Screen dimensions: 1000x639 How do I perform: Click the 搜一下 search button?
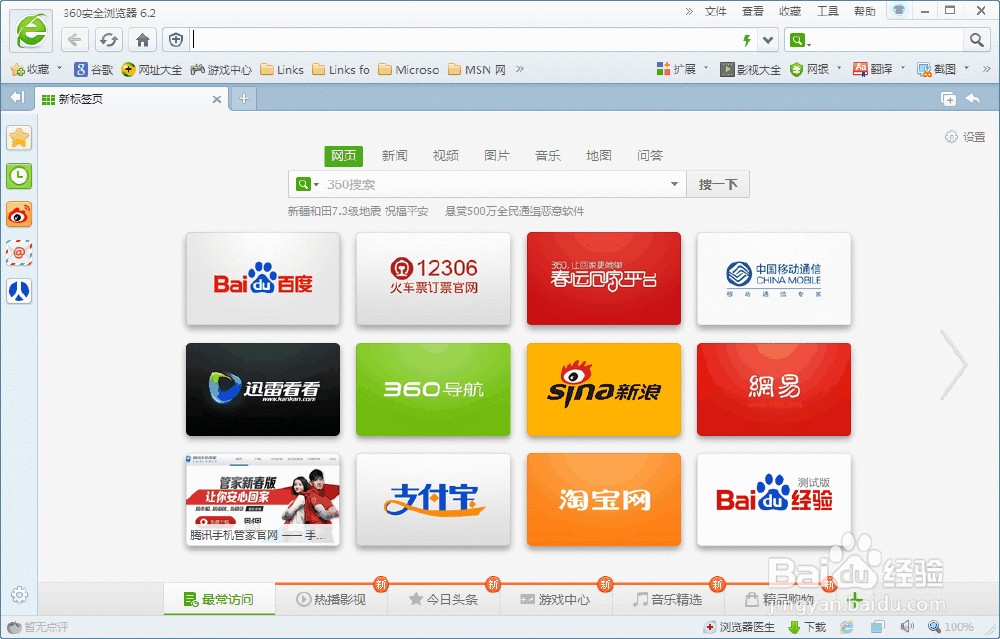point(717,184)
